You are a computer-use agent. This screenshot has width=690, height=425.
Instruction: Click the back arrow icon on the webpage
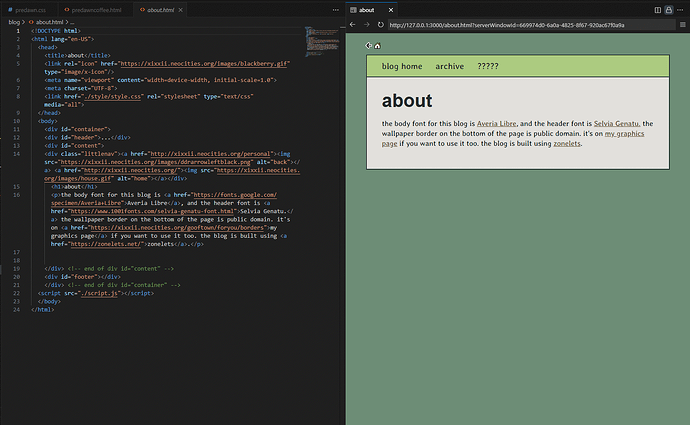click(368, 46)
